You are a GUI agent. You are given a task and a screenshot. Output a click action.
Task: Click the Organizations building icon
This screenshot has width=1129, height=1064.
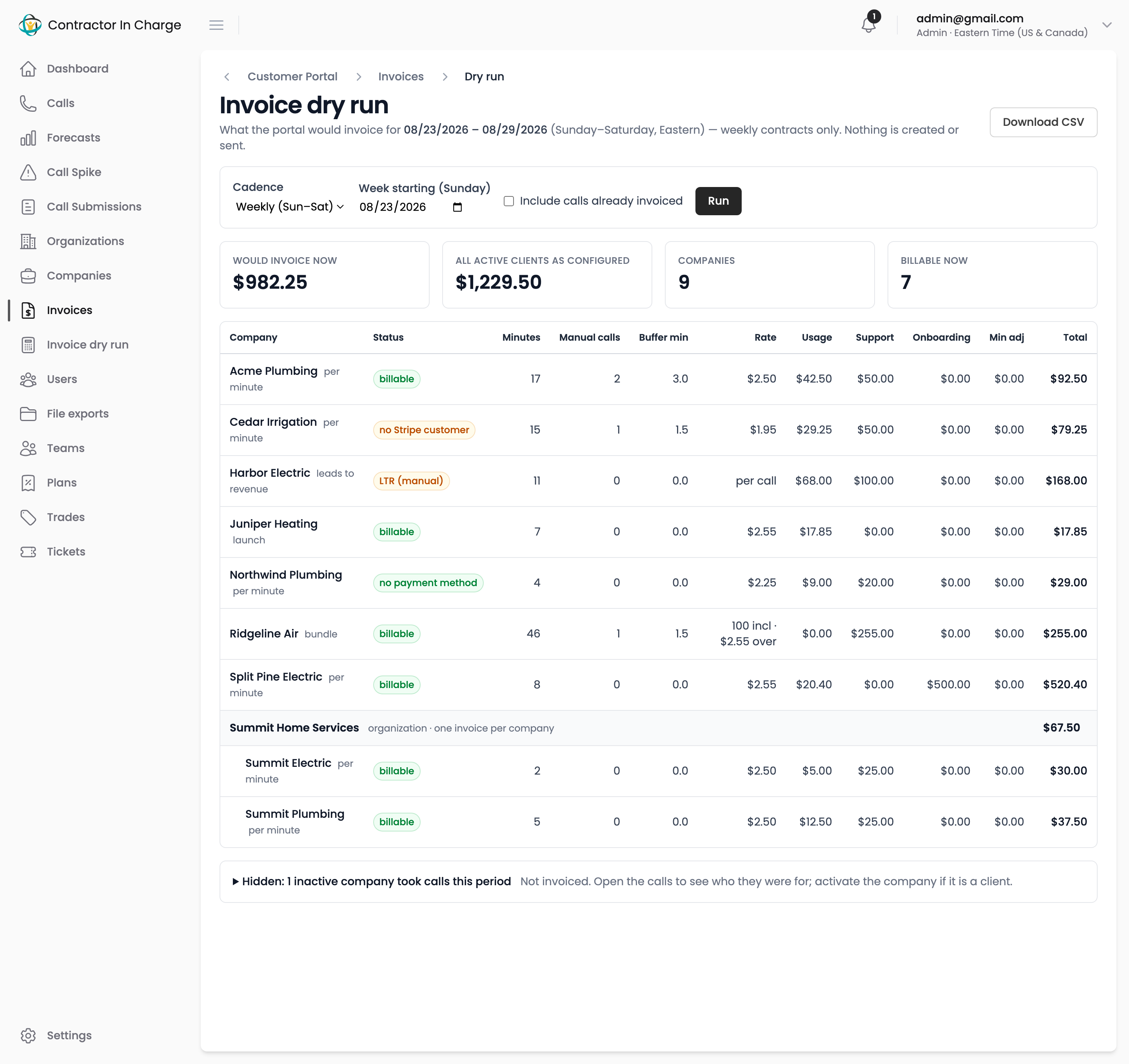[x=28, y=241]
